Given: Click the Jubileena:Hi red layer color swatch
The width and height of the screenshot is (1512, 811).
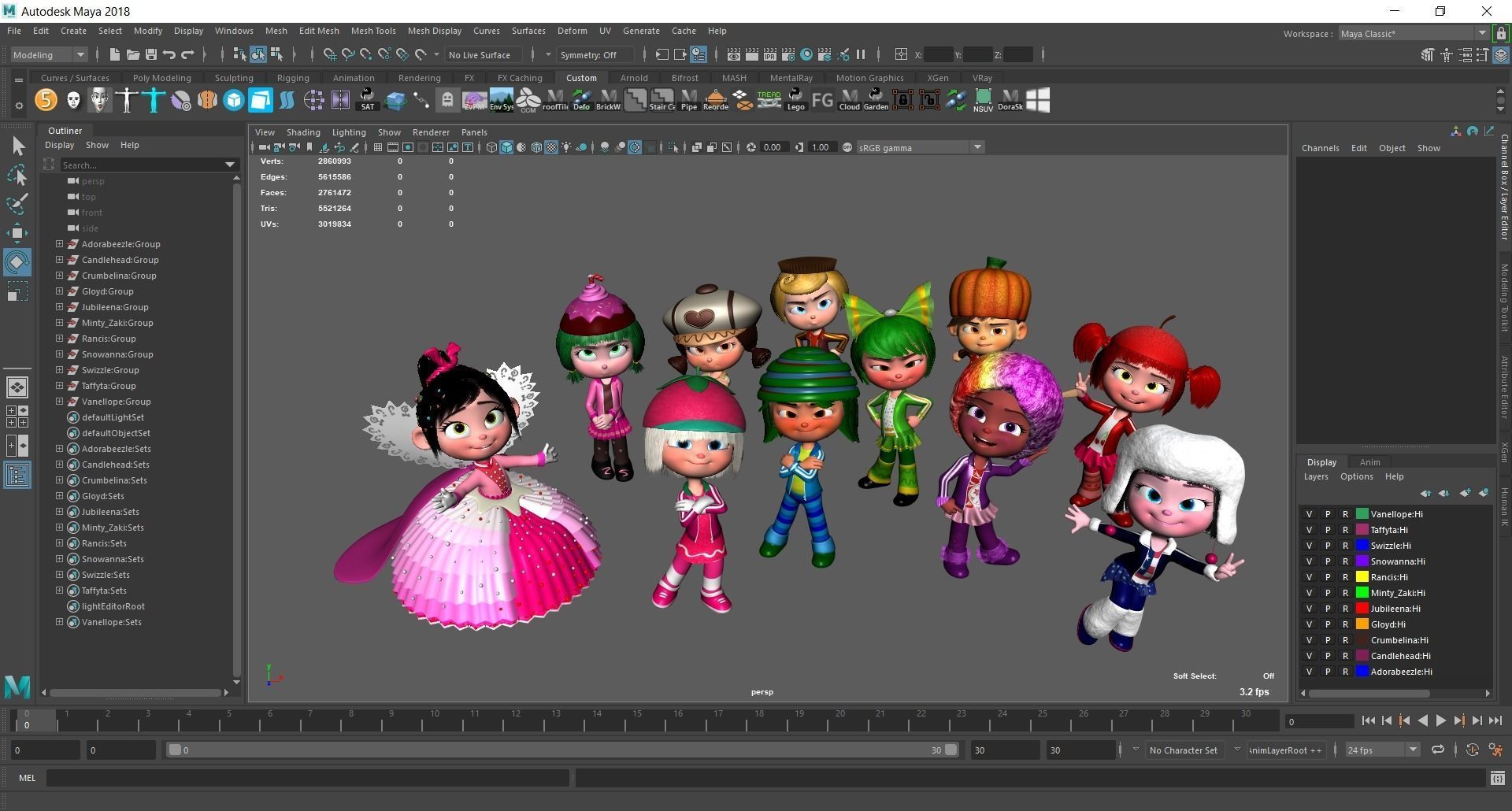Looking at the screenshot, I should [x=1362, y=609].
